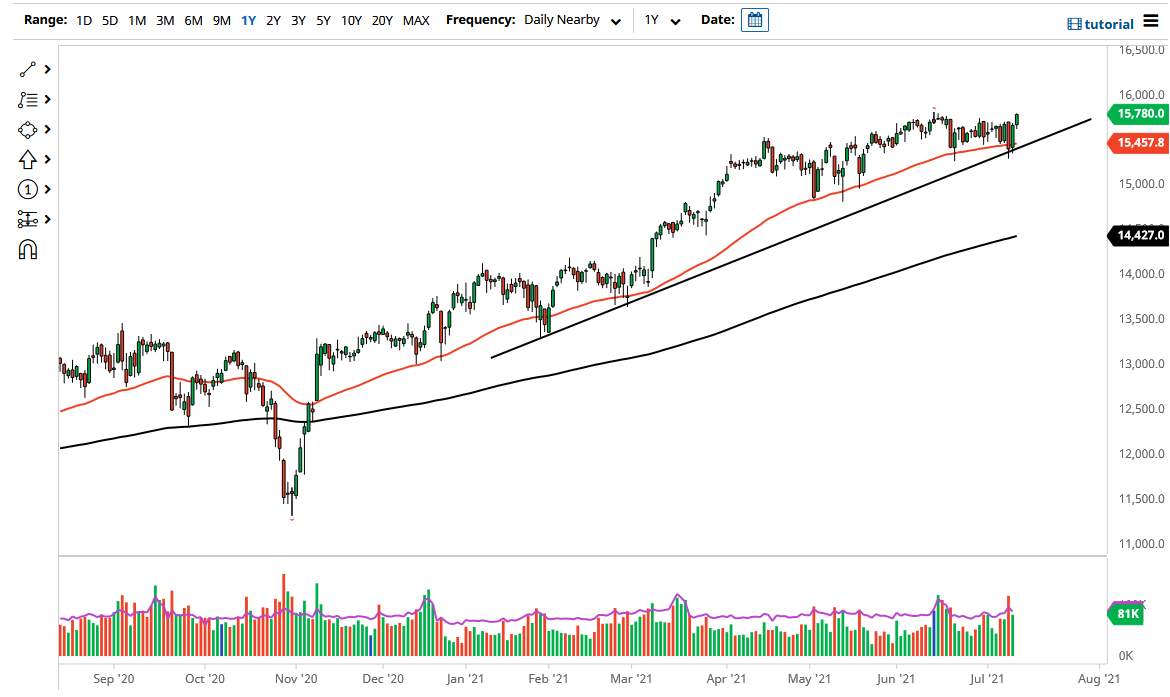Screen dimensions: 1170x697
Task: Click the Mar '21 date axis label
Action: tap(631, 678)
